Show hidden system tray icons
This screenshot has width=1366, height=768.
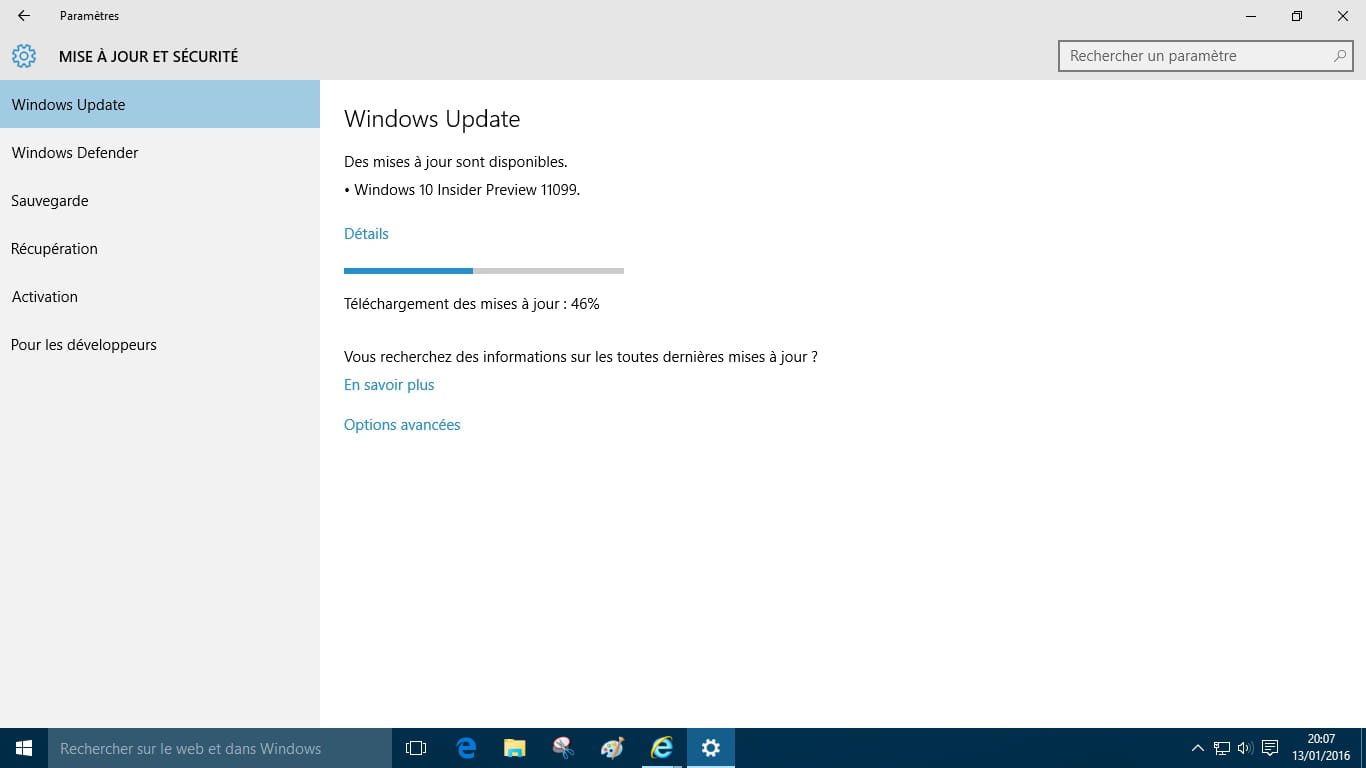[x=1197, y=748]
